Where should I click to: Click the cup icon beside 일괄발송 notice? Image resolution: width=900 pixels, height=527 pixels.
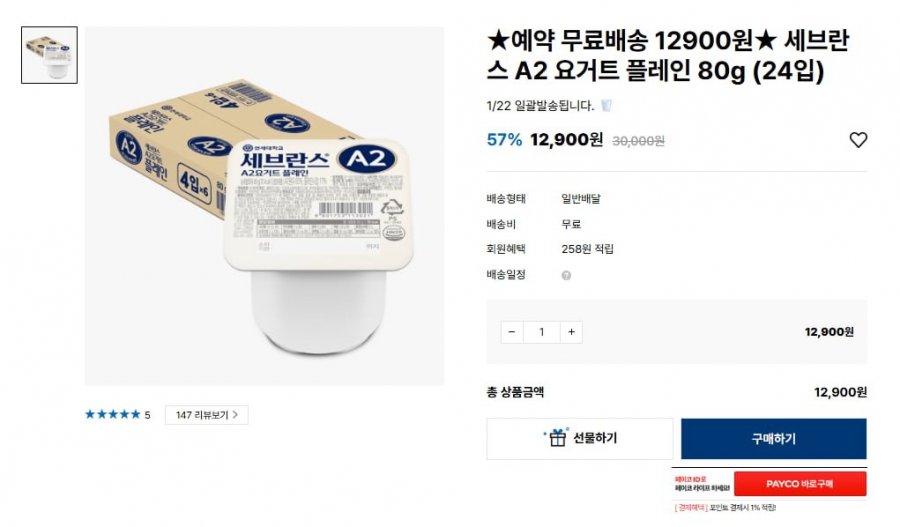tap(606, 105)
